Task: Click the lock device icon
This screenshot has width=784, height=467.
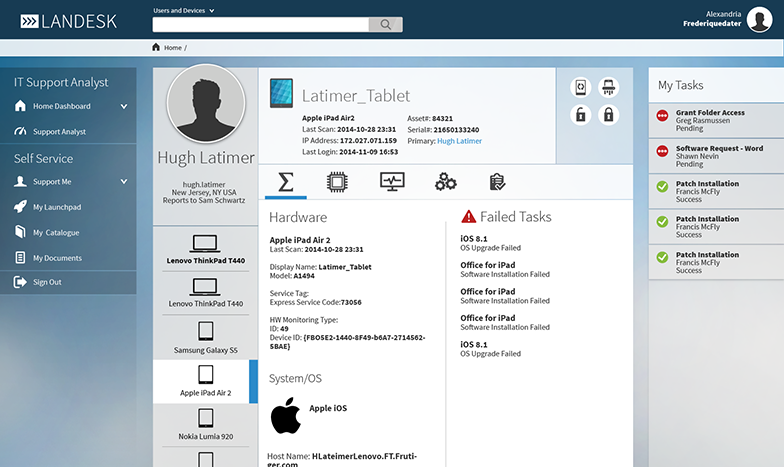Action: click(x=607, y=115)
